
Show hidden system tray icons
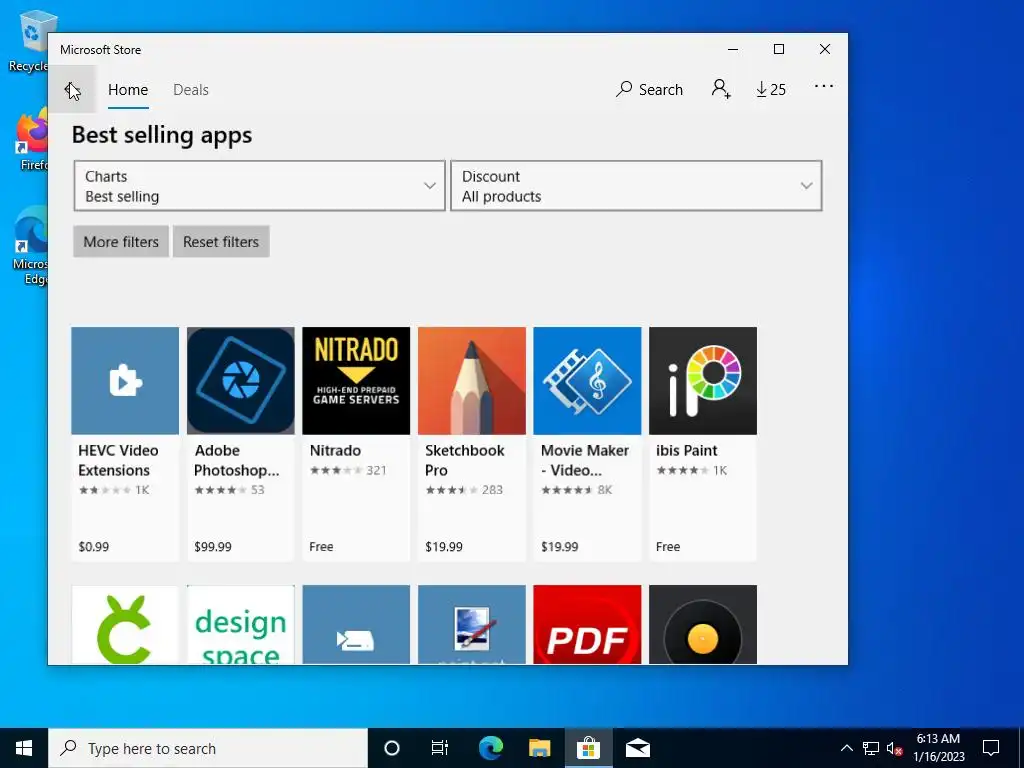click(846, 748)
